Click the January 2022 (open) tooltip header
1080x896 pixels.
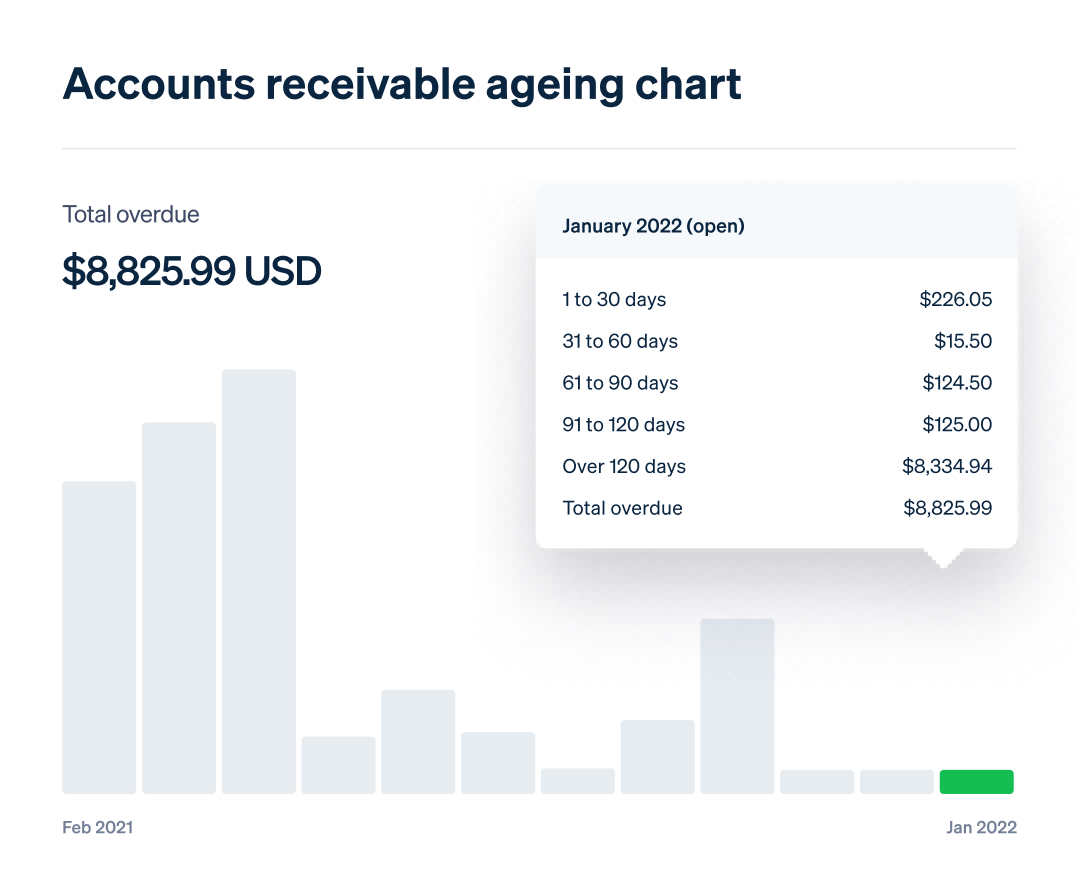pyautogui.click(x=653, y=226)
